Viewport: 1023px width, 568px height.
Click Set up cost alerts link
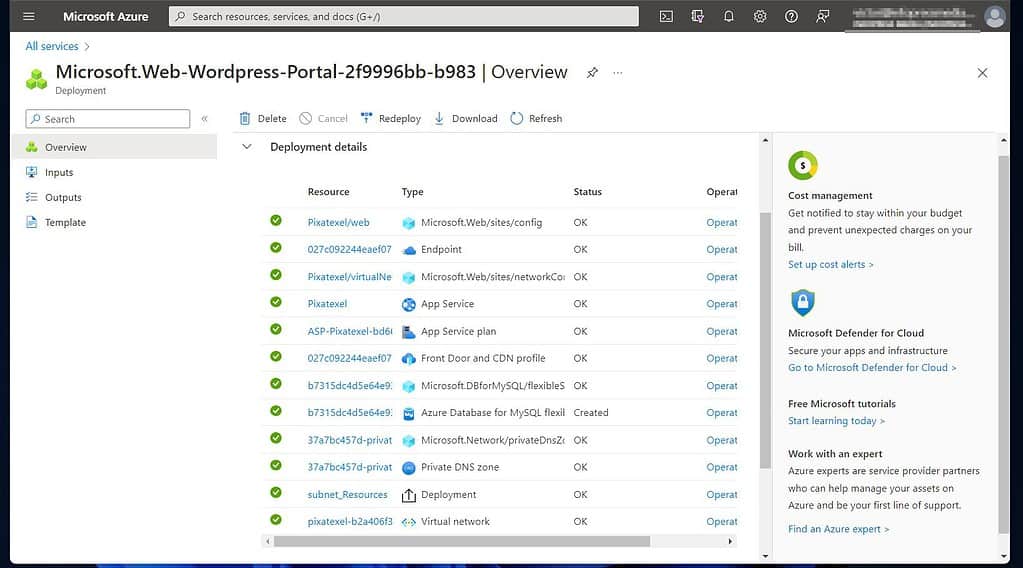(x=831, y=264)
